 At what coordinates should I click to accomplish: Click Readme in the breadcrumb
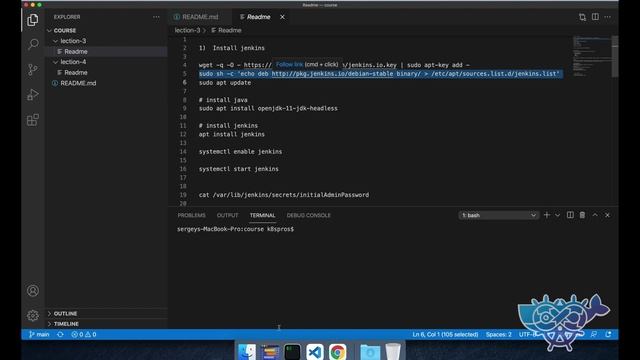(x=226, y=30)
